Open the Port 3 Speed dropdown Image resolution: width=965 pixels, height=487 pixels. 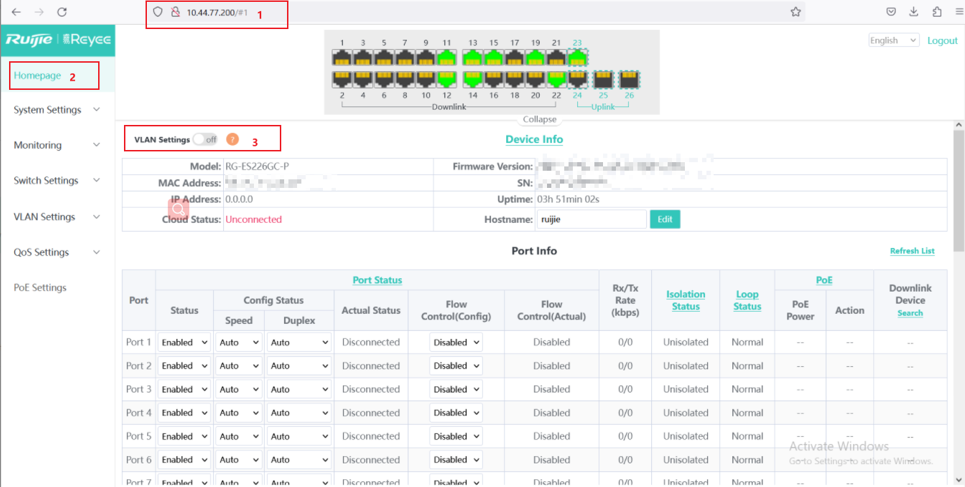[x=239, y=389]
